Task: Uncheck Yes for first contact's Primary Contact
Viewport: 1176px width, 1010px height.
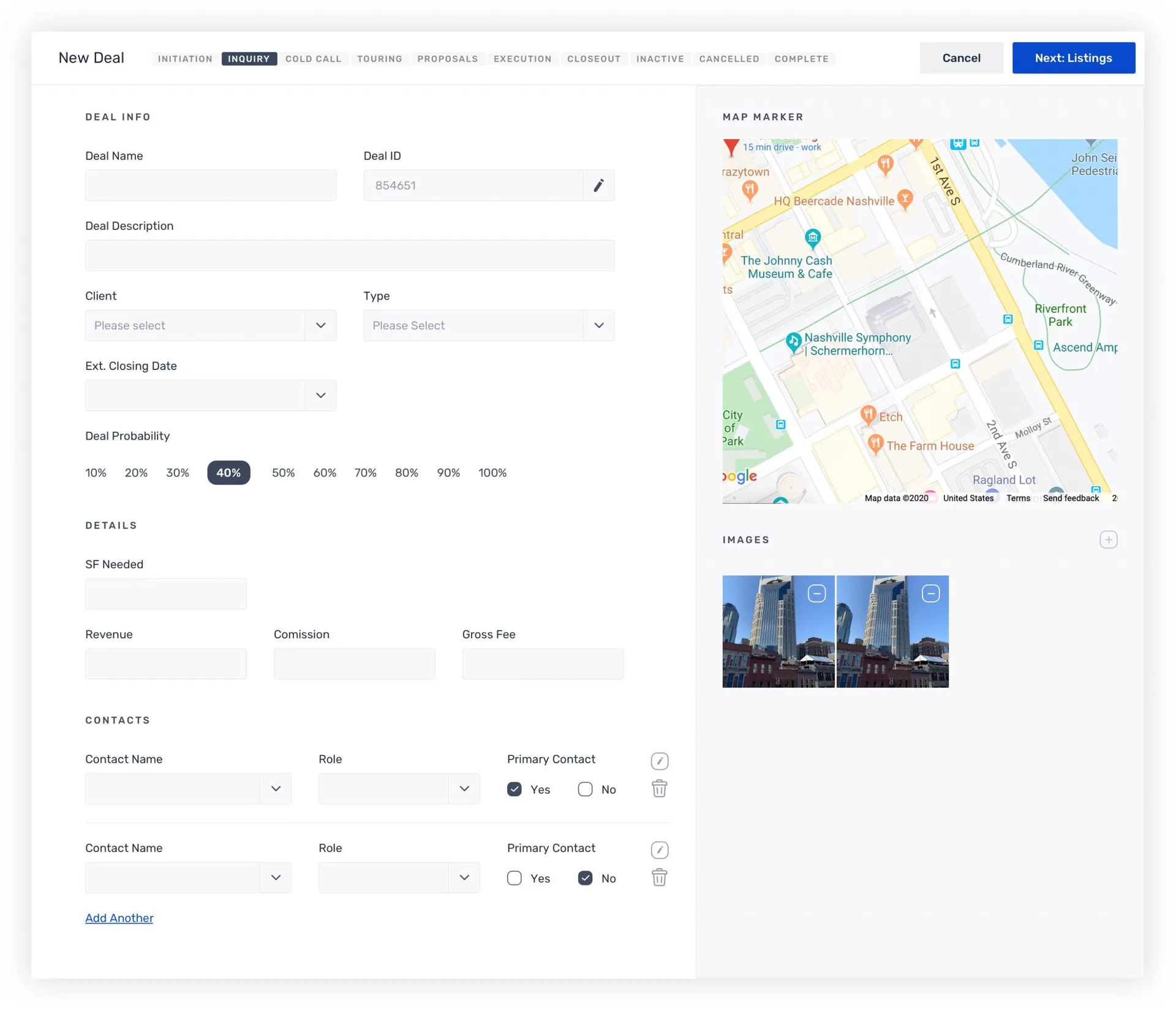Action: (x=514, y=789)
